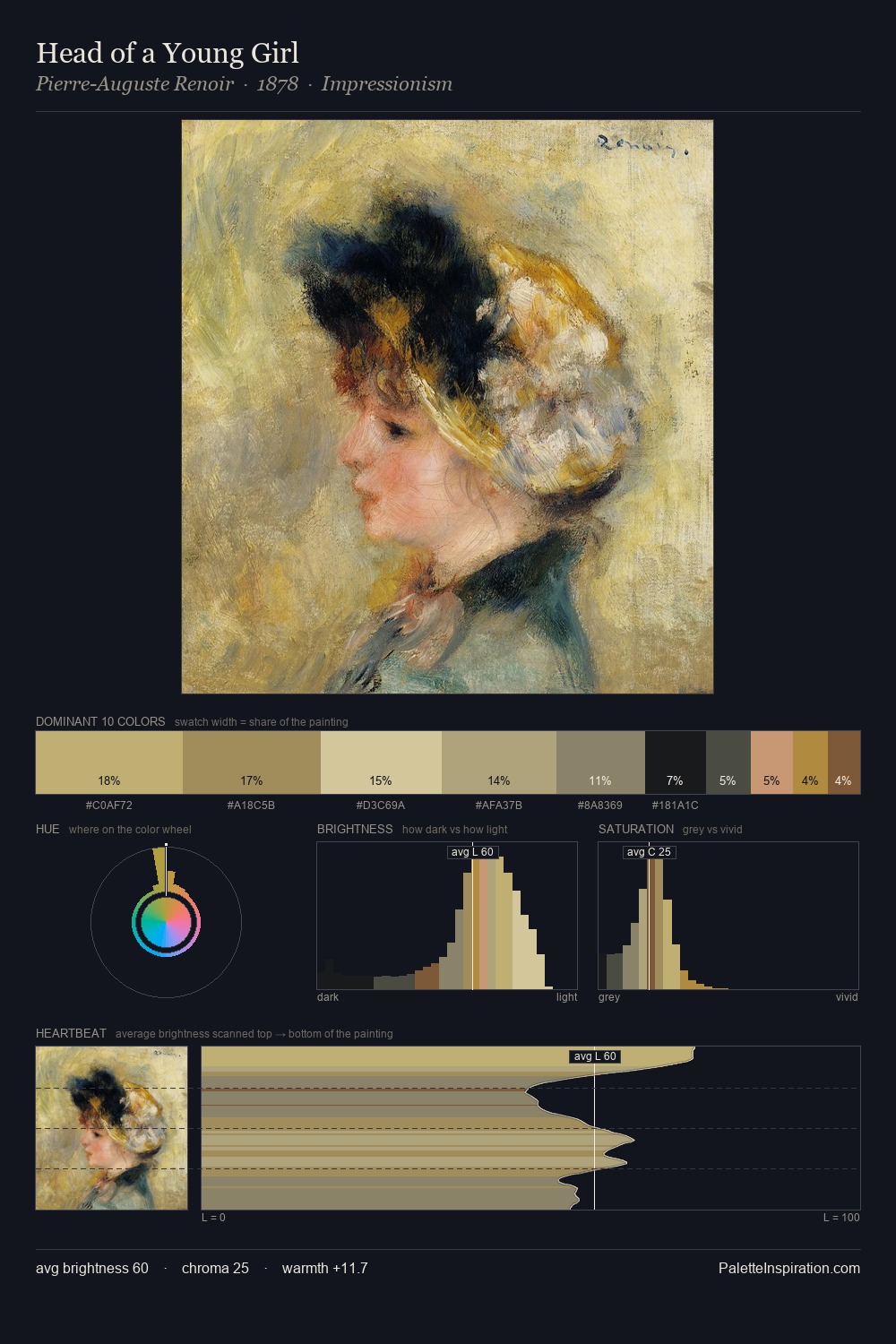
Task: Select the pink-tan 5% swatch
Action: pyautogui.click(x=771, y=762)
